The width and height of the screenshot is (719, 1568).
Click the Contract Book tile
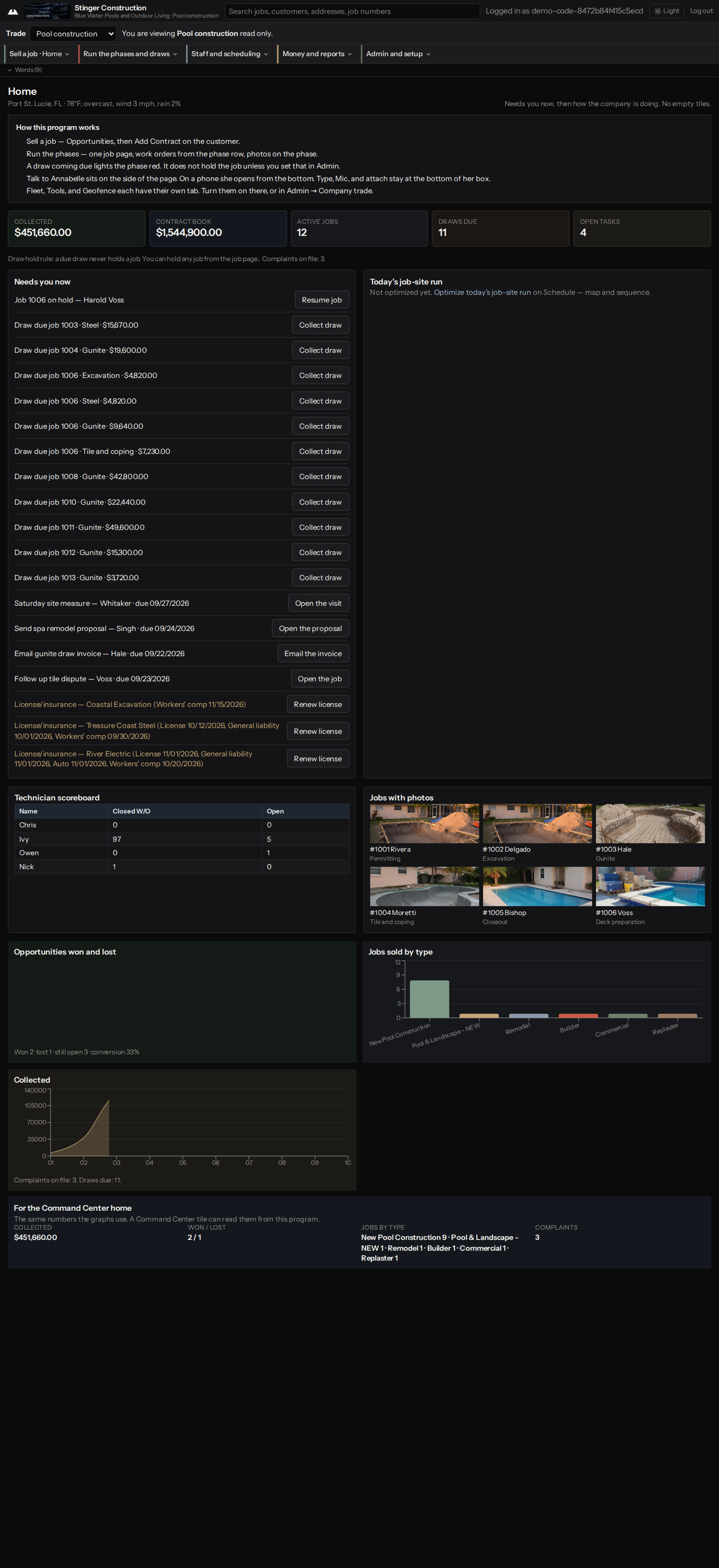pos(218,228)
